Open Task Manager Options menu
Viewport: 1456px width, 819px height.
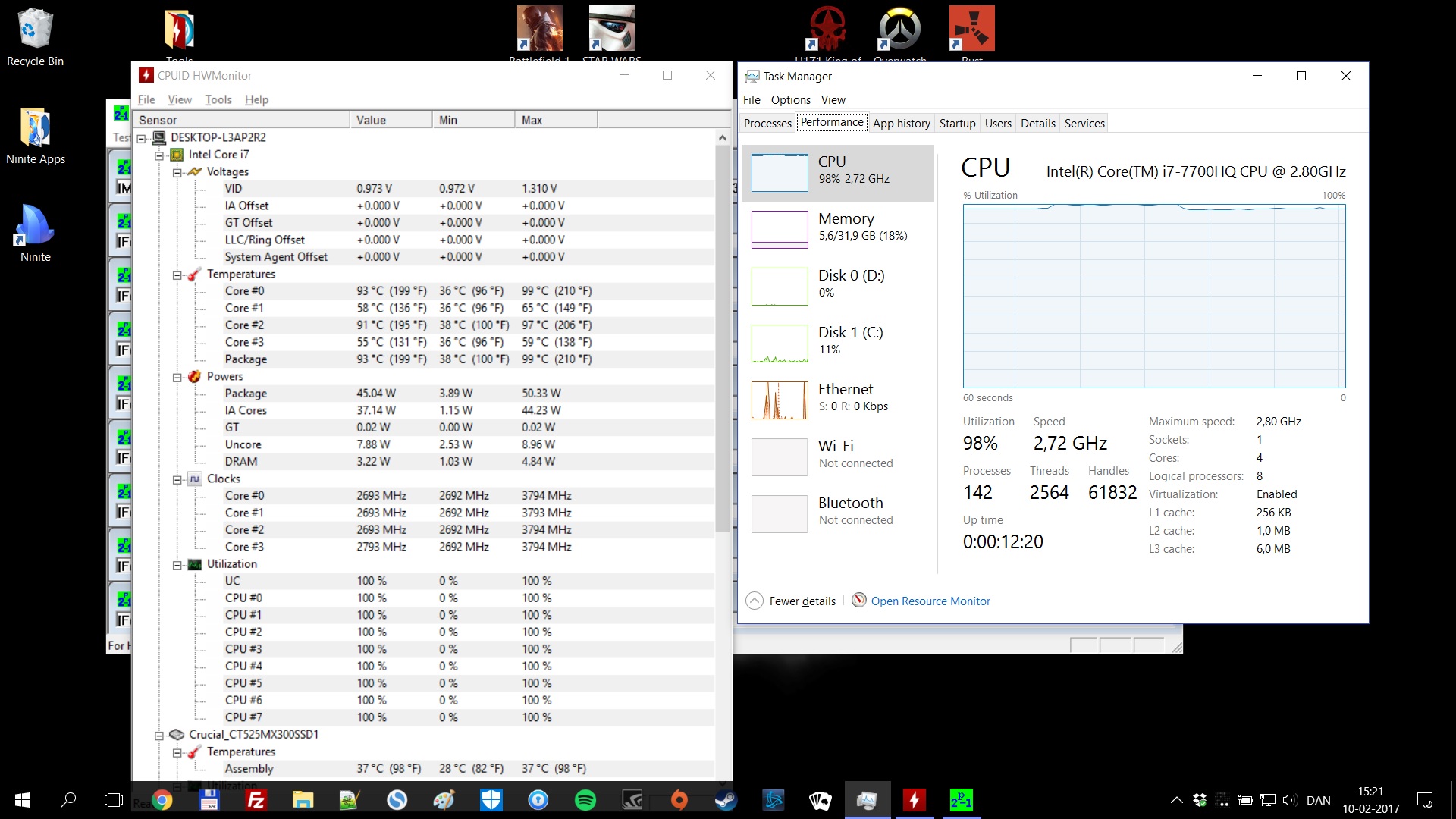click(x=791, y=99)
